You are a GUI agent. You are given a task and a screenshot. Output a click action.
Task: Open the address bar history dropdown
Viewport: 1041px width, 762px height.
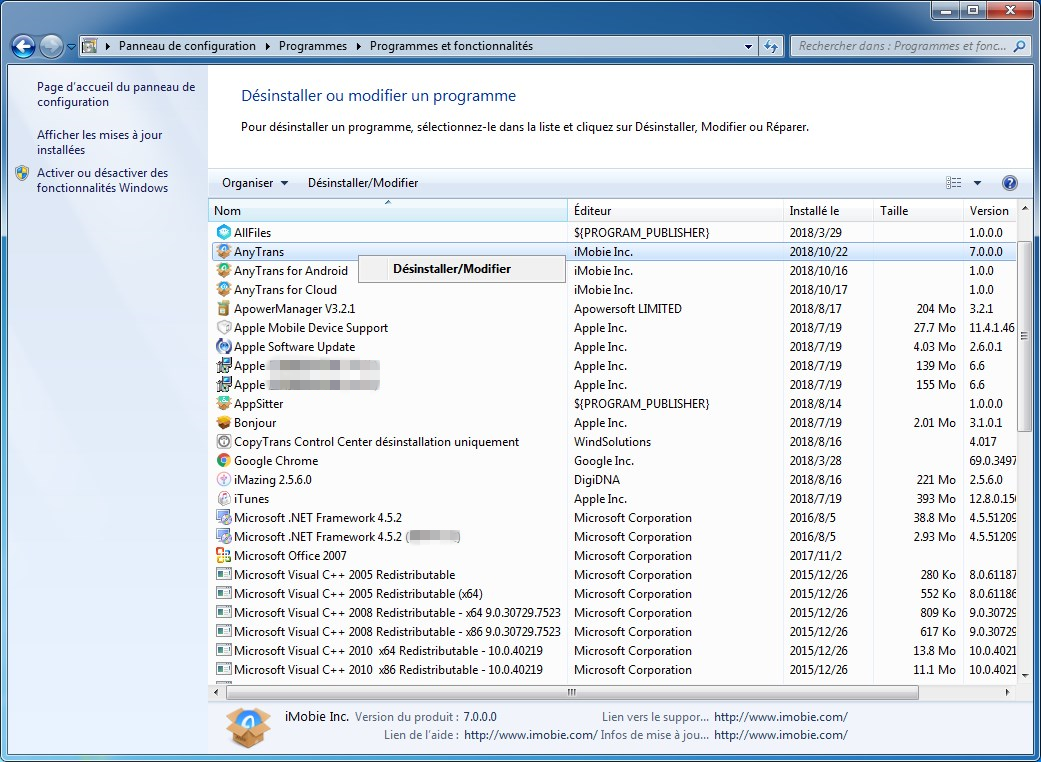pos(748,46)
